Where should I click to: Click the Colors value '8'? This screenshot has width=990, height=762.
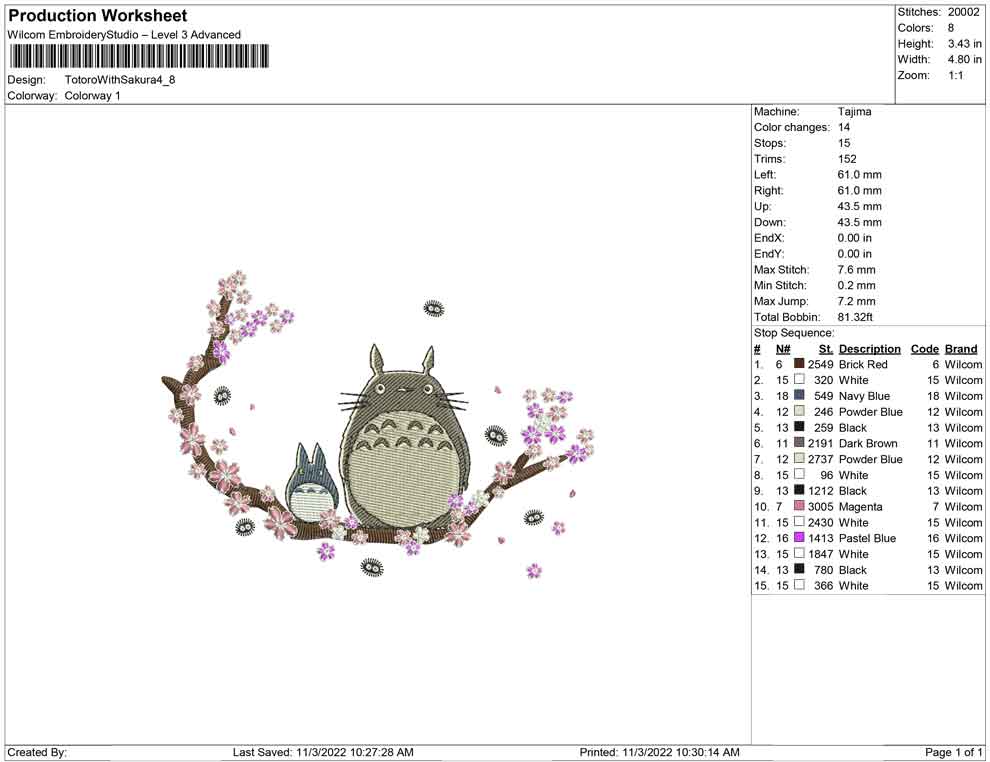point(951,28)
